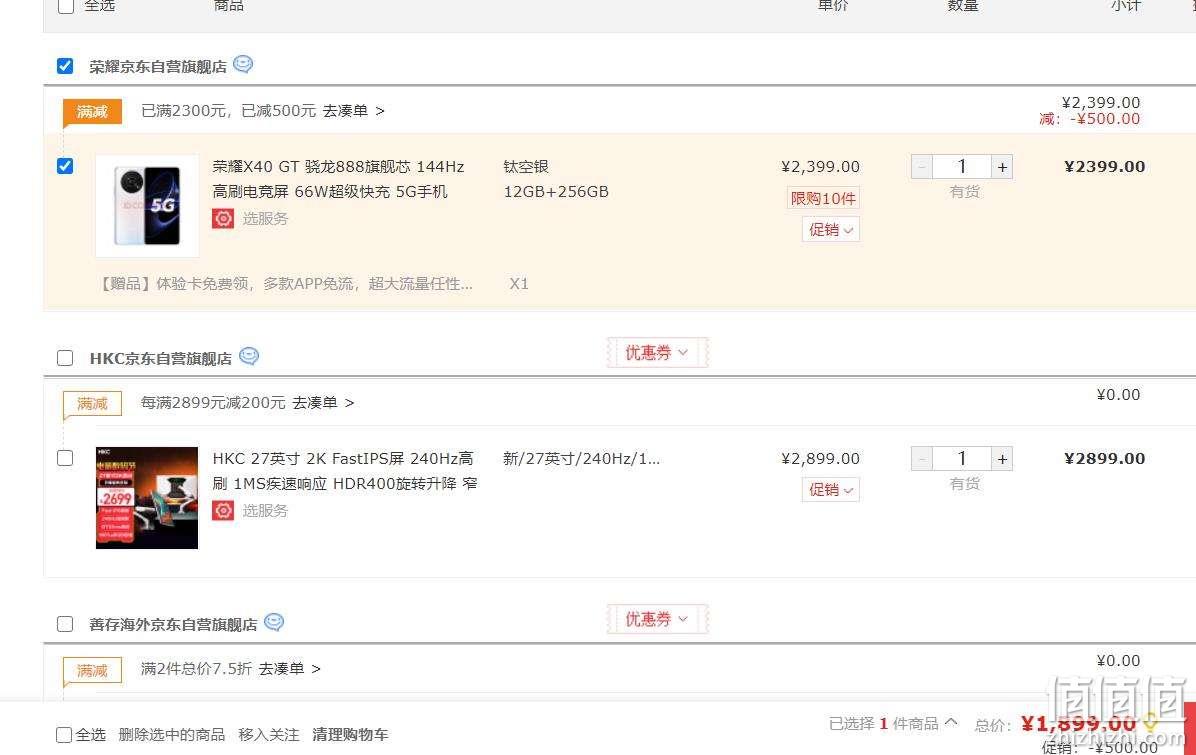The image size is (1196, 755).
Task: Check the HKC京东自营旗舰店 store checkbox
Action: 66,358
